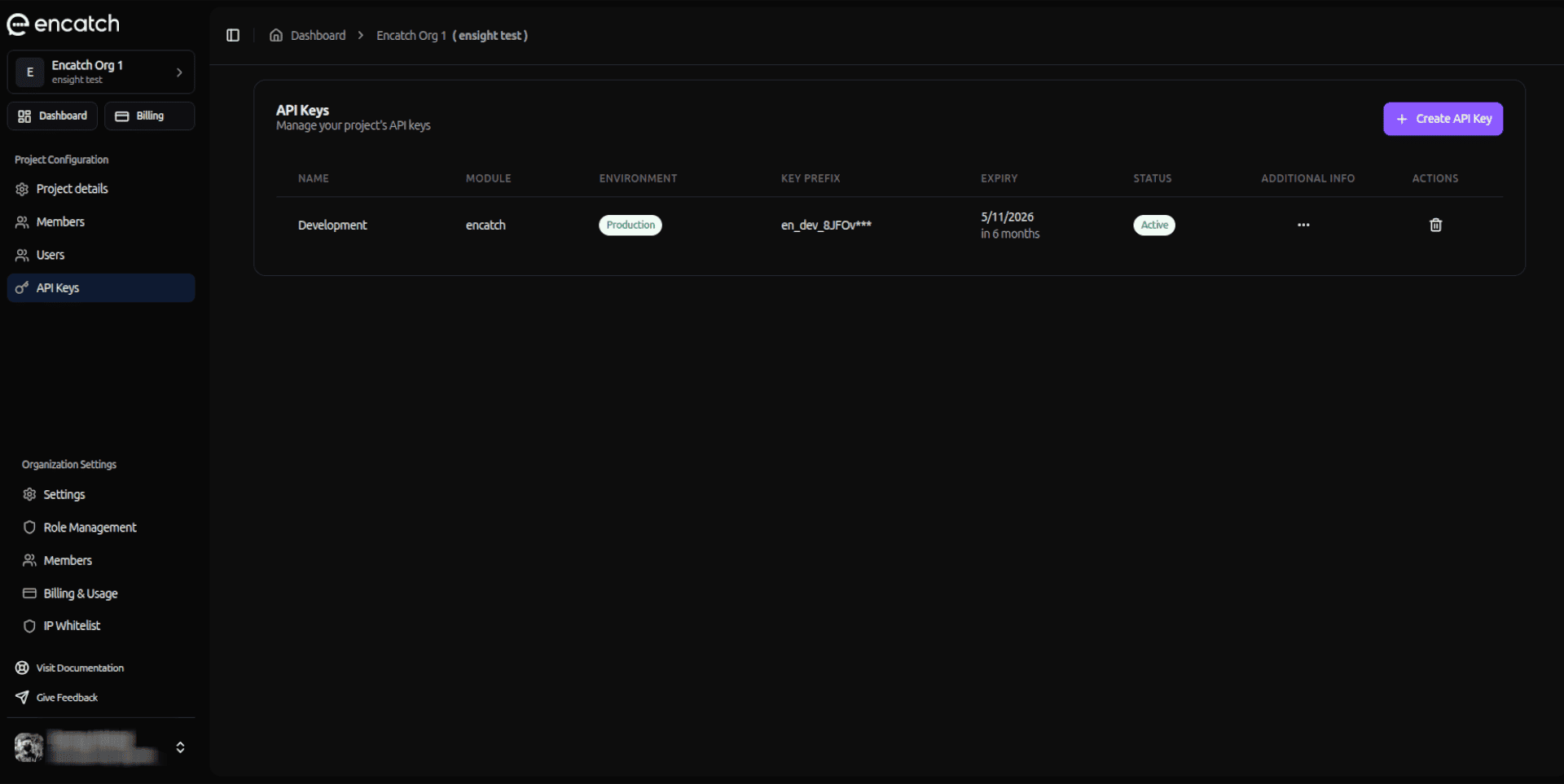Select Users in Project Configuration
Viewport: 1564px width, 784px height.
coord(50,255)
